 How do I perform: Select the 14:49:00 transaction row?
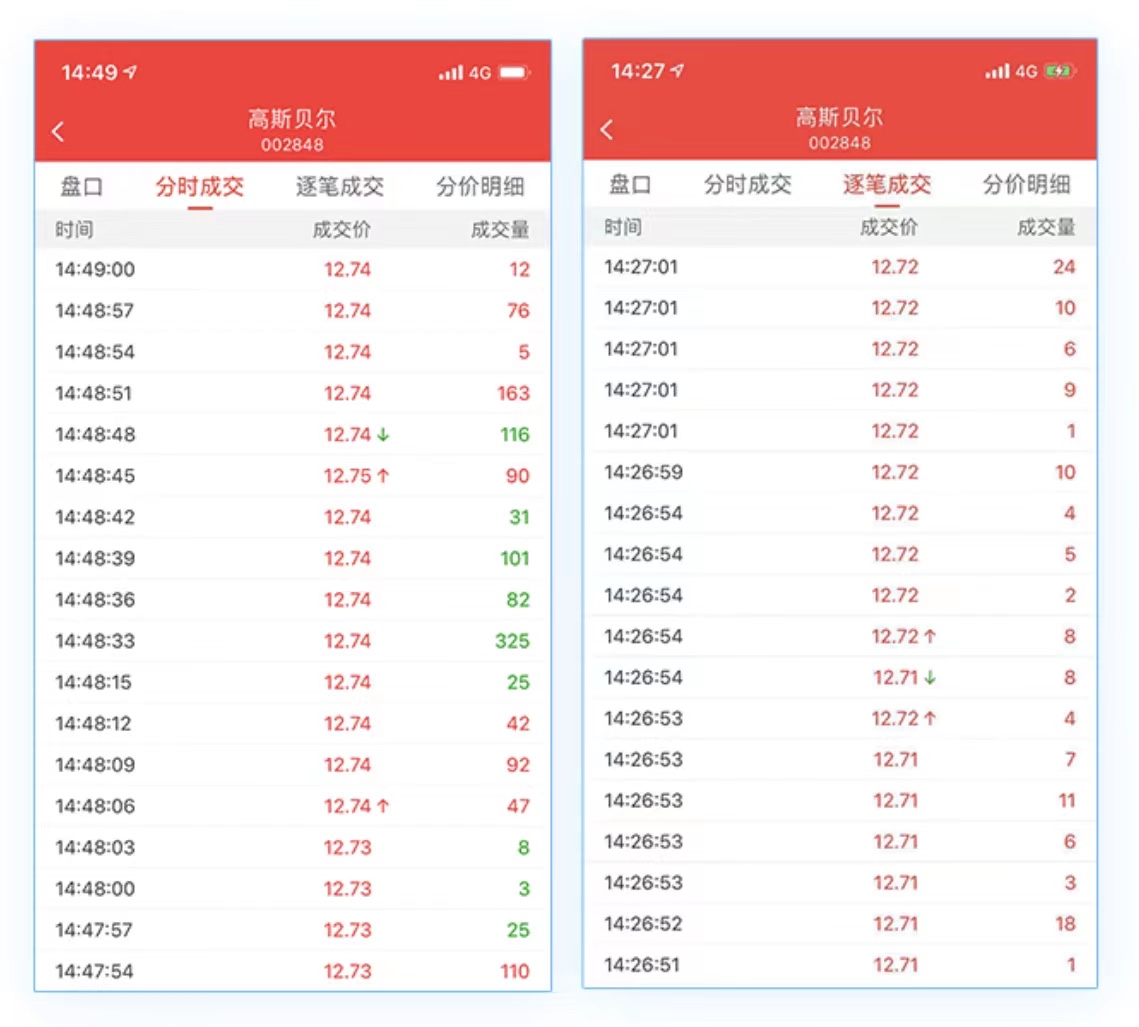(292, 269)
